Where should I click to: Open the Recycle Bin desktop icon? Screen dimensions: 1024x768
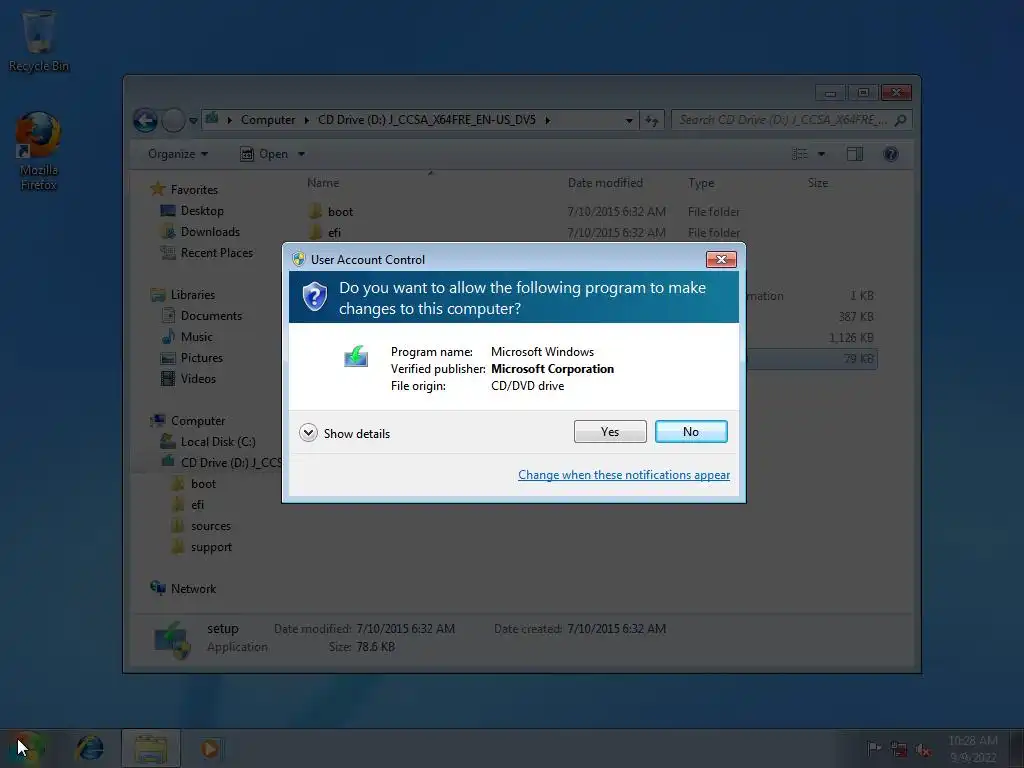point(39,40)
